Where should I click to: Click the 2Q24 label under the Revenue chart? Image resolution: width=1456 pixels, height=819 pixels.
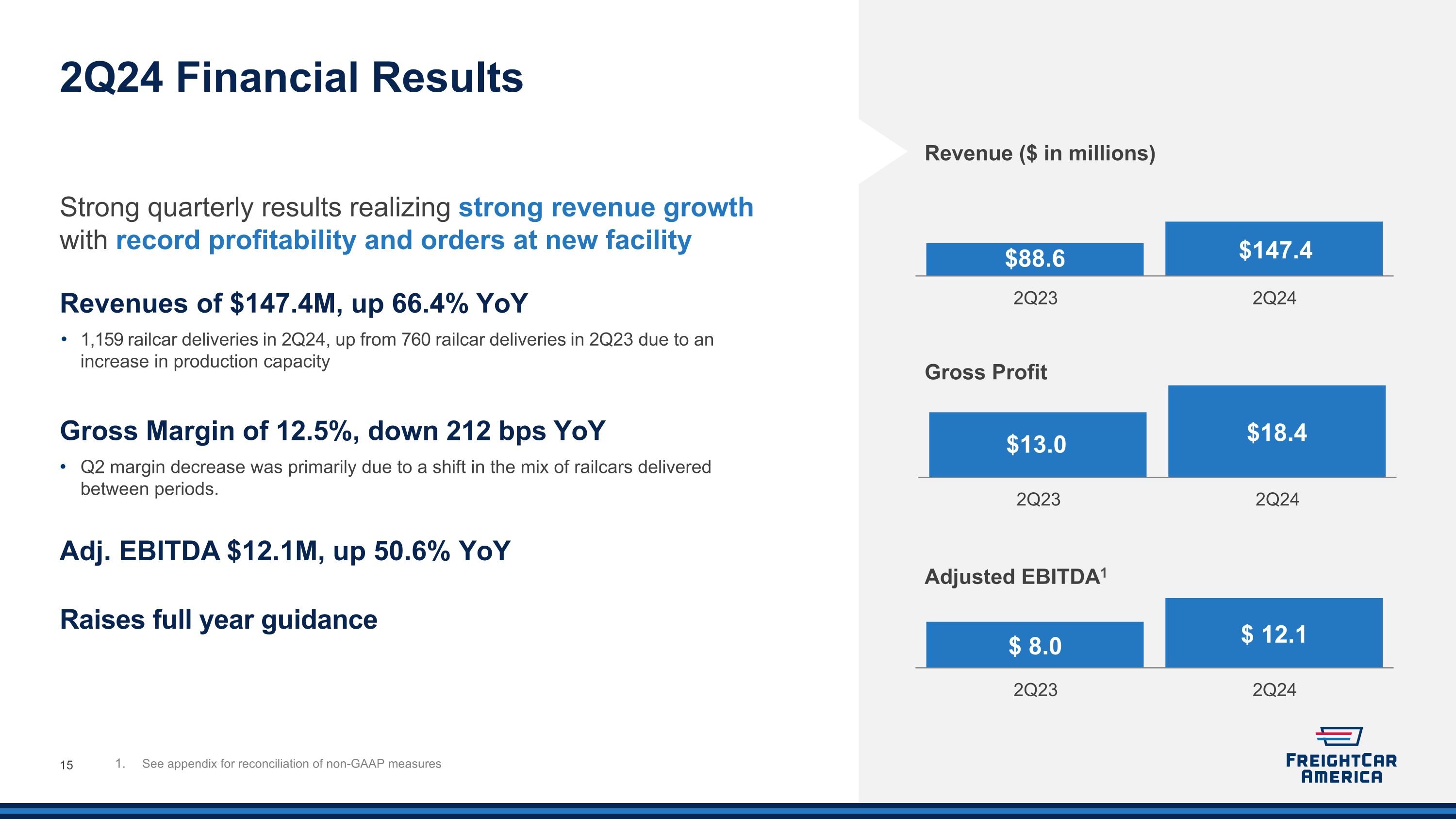point(1274,298)
